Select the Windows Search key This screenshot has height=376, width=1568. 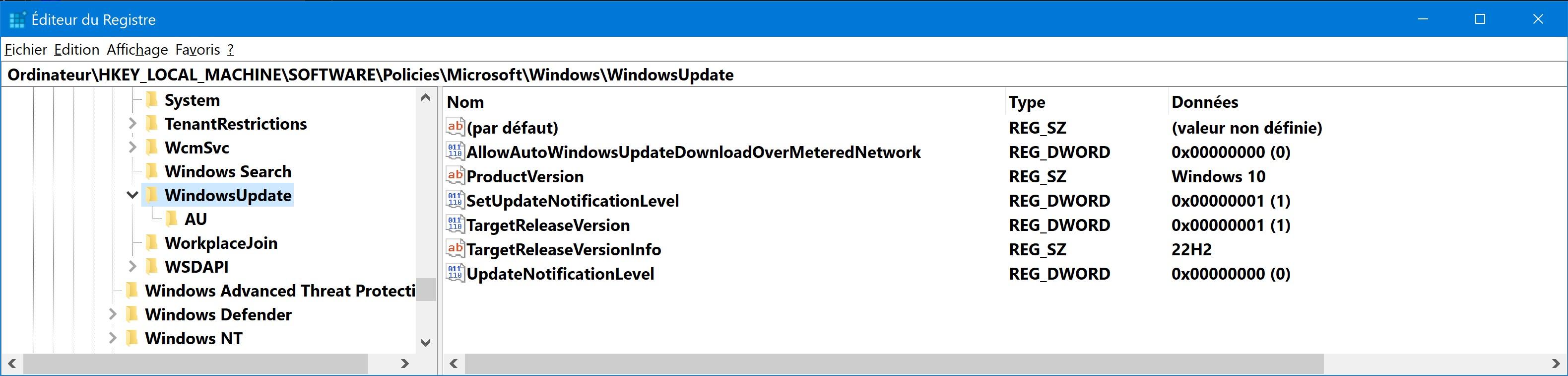228,171
